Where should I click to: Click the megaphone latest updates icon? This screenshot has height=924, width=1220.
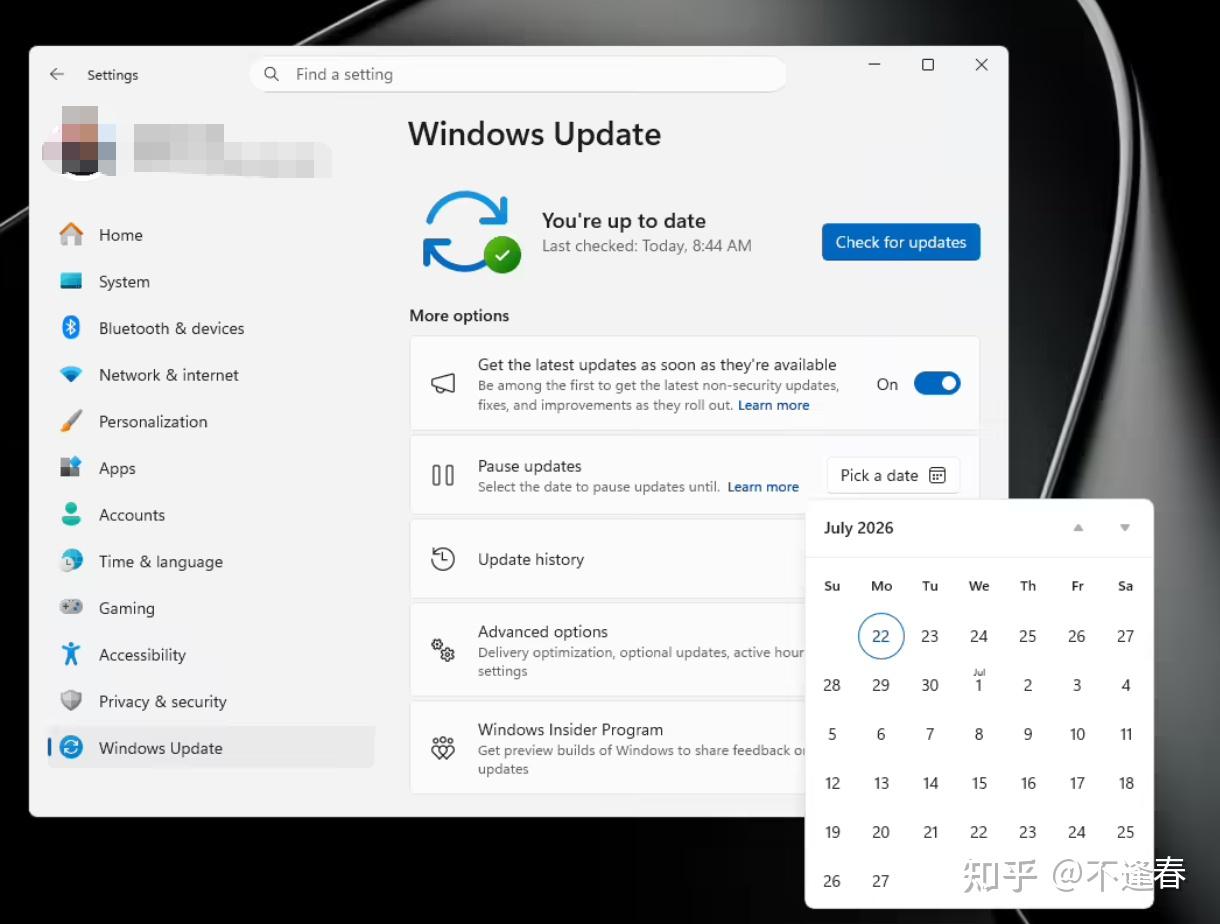pos(443,384)
